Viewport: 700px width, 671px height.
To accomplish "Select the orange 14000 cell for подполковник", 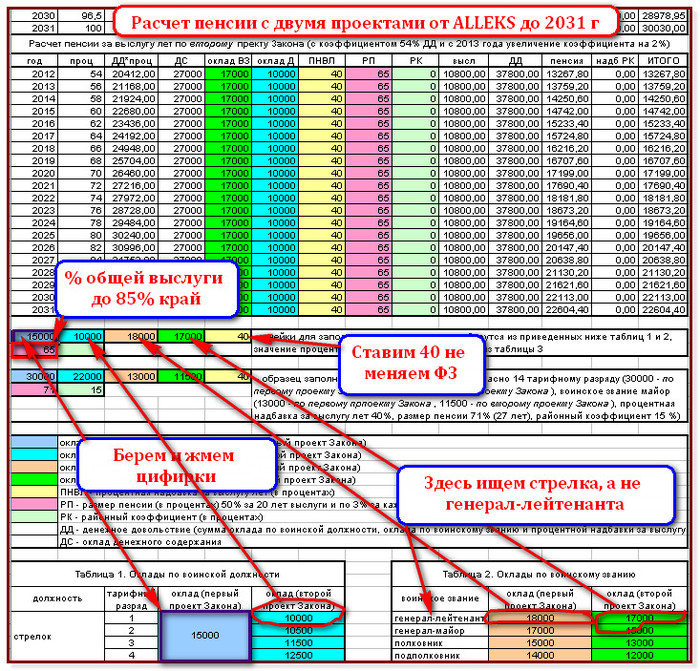I will click(540, 656).
